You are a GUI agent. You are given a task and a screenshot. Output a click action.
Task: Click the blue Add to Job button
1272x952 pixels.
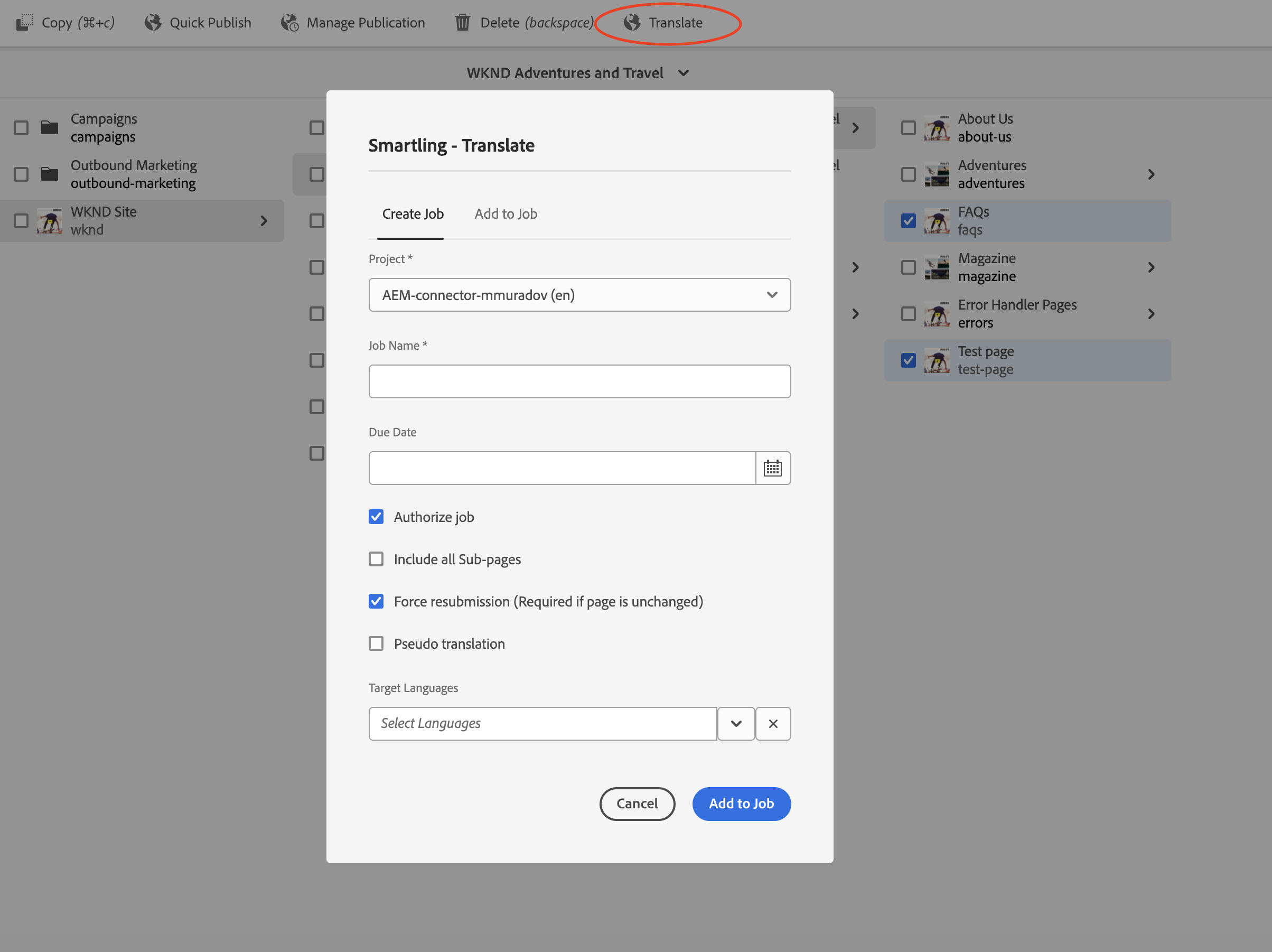coord(741,803)
